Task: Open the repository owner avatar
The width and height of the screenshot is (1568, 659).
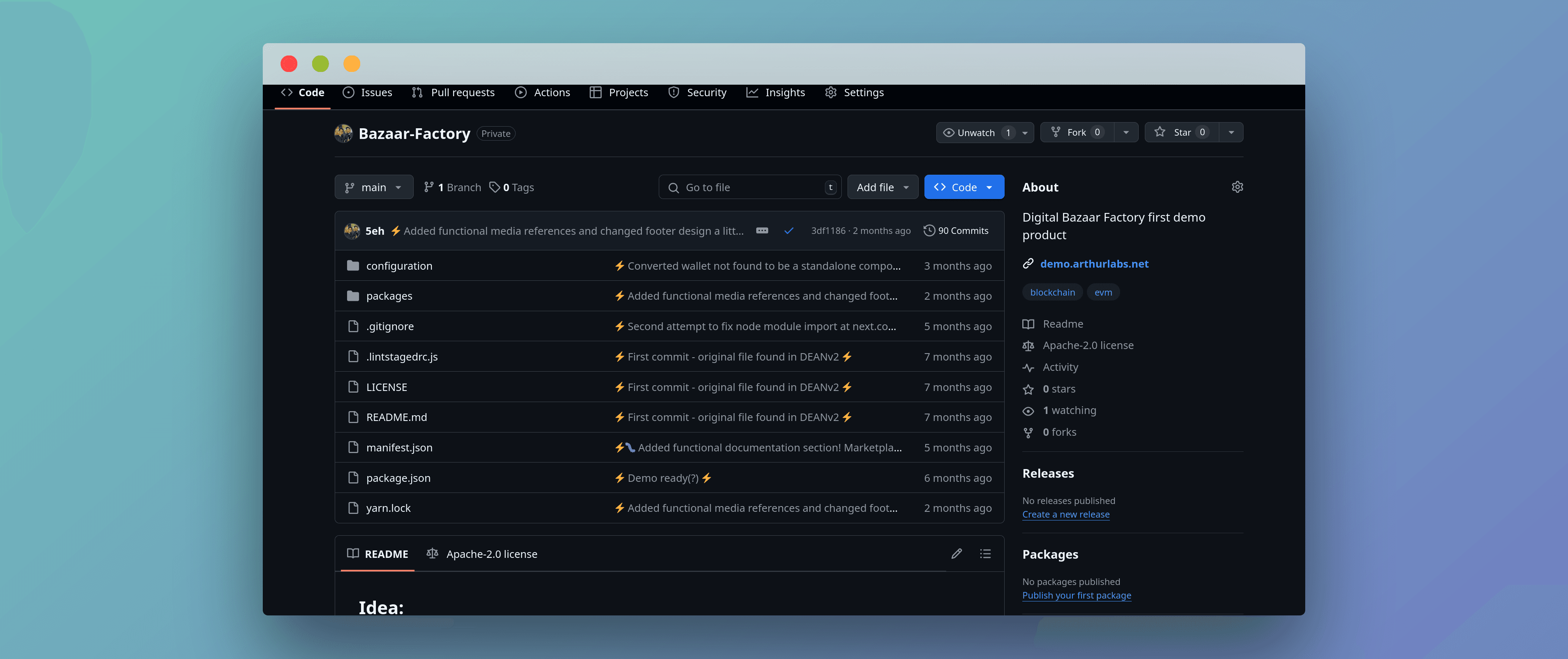Action: coord(343,133)
